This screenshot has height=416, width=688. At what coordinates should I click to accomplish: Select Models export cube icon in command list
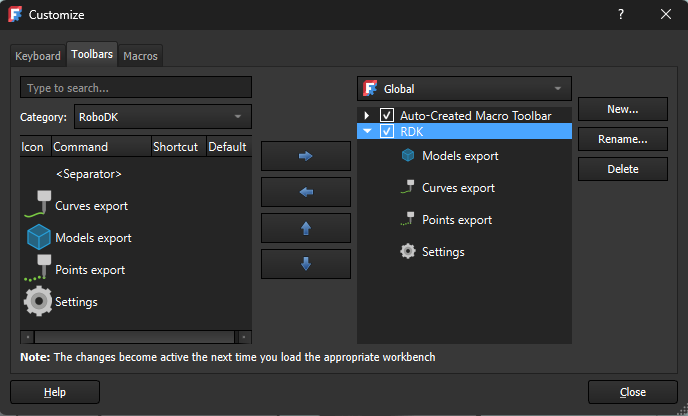pos(37,238)
